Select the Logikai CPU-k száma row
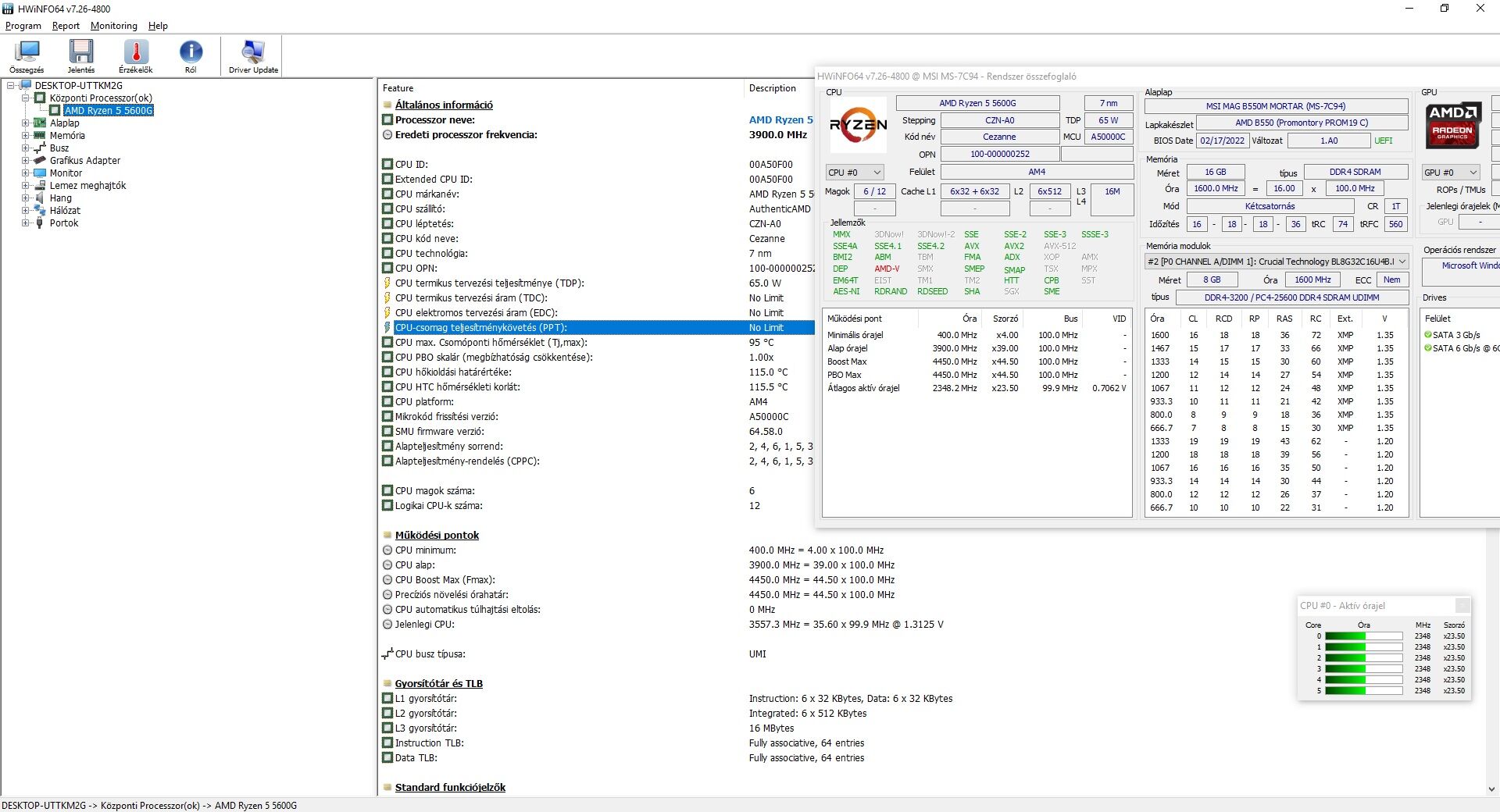1500x812 pixels. [x=597, y=505]
